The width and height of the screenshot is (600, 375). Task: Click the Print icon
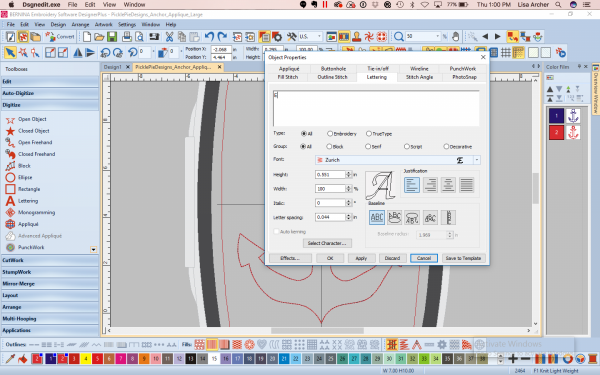tap(127, 37)
